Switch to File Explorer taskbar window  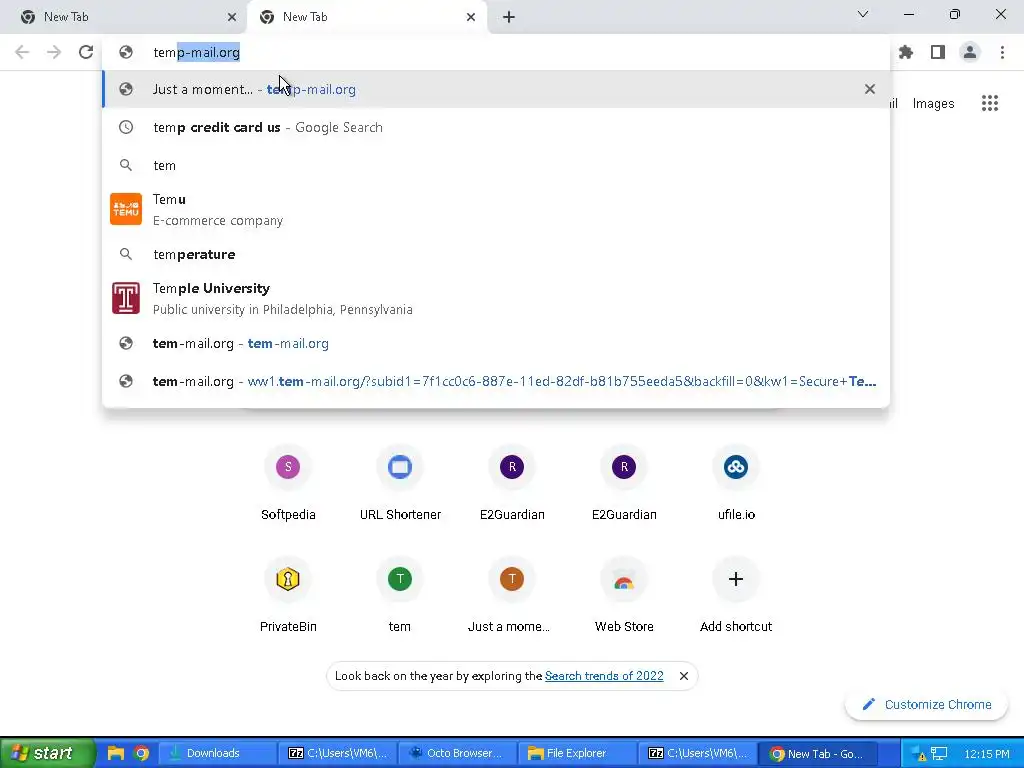pos(577,753)
